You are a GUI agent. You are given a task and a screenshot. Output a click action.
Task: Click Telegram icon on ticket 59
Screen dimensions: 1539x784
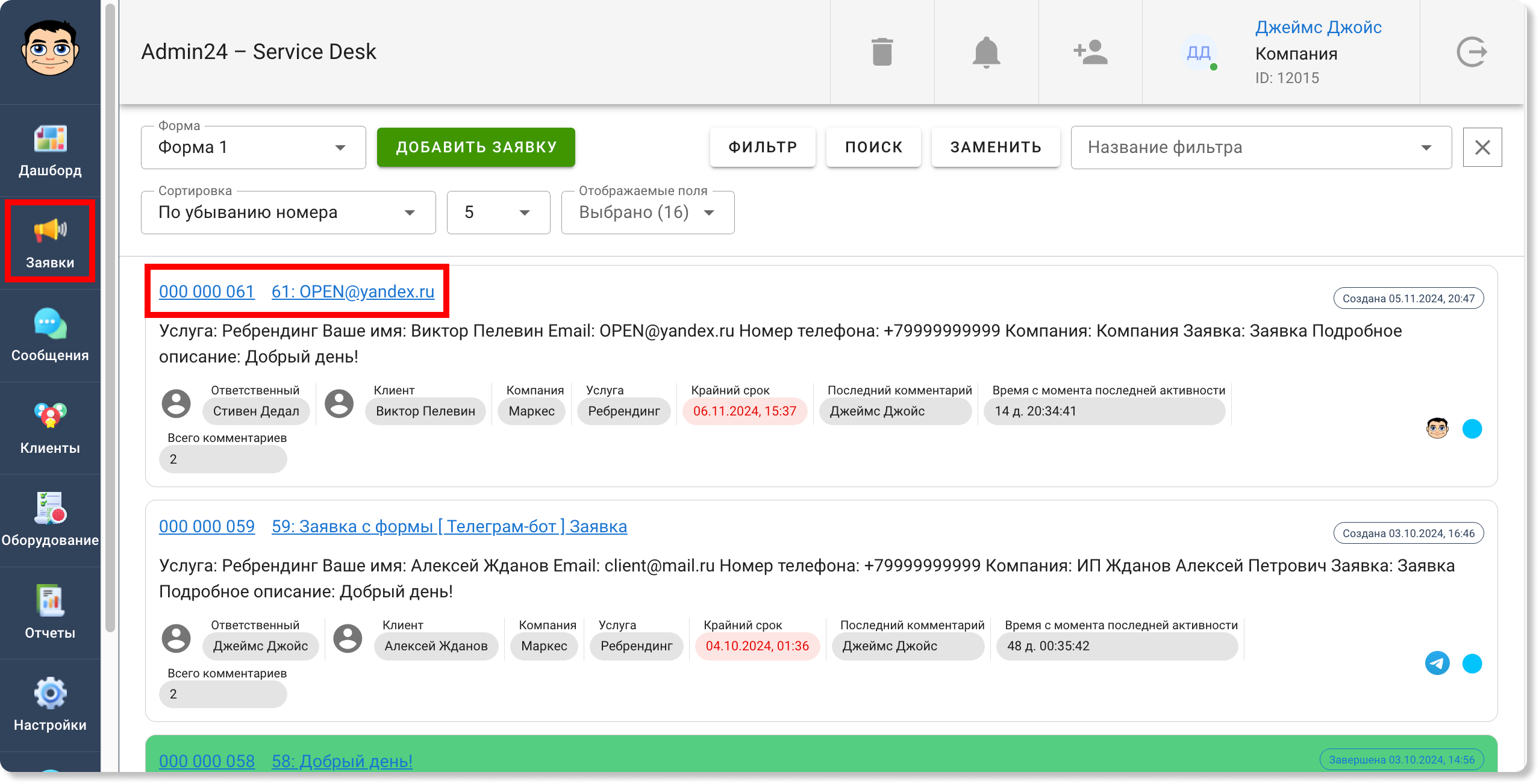[x=1437, y=663]
